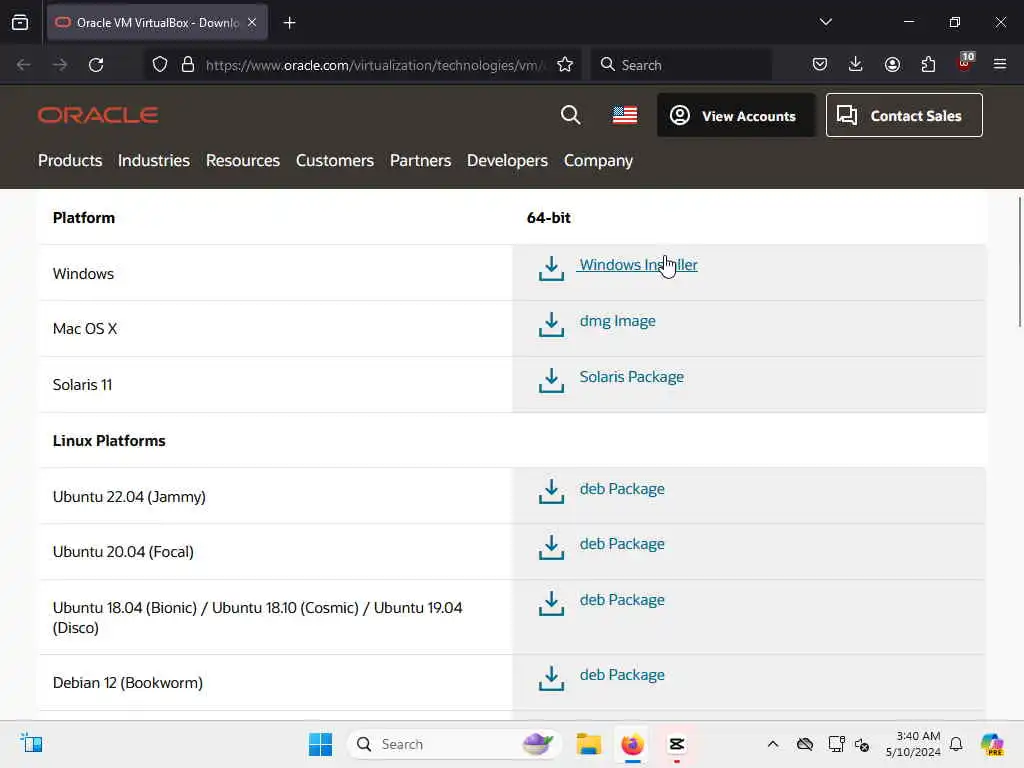The width and height of the screenshot is (1024, 768).
Task: Go forward with the forward arrow
Action: coord(59,65)
